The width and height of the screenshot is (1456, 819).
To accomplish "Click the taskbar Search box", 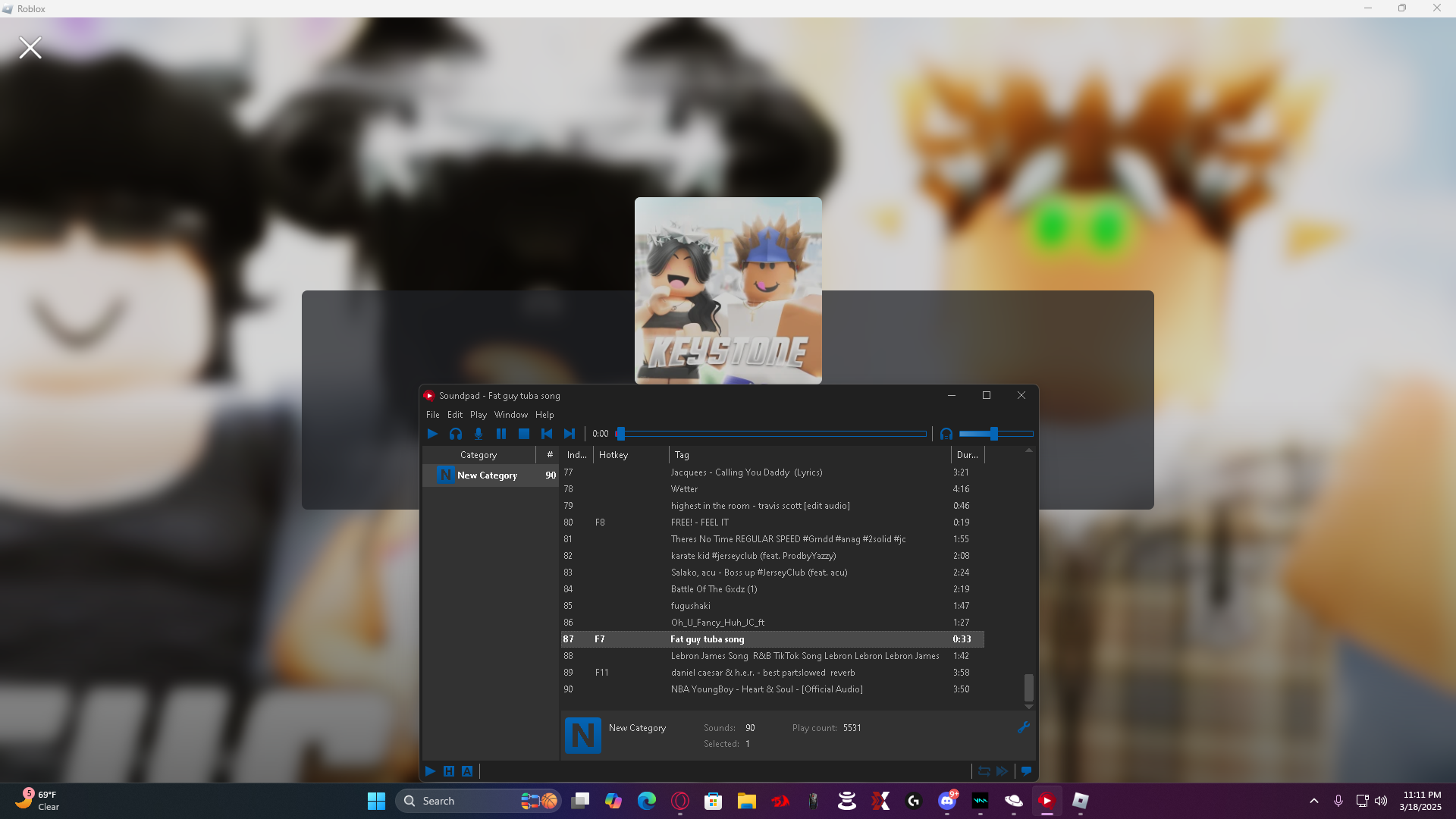I will (x=478, y=801).
